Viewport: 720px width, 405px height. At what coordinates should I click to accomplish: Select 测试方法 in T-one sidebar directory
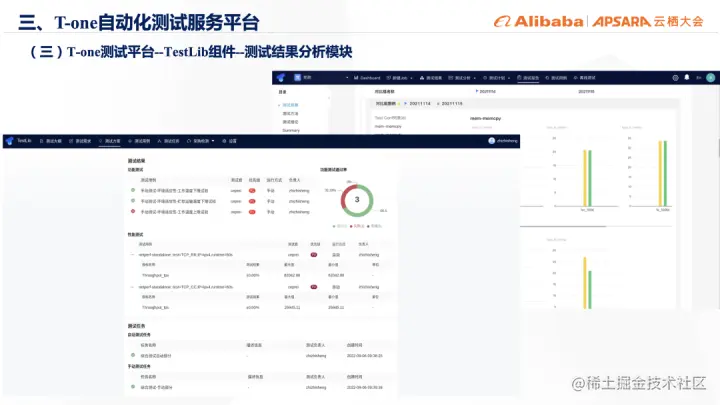pyautogui.click(x=290, y=113)
